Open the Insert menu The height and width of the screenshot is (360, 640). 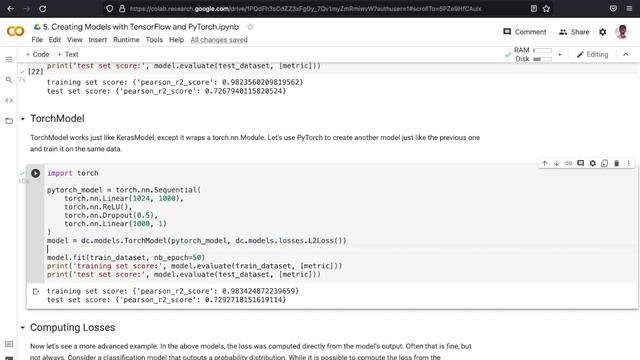(98, 40)
